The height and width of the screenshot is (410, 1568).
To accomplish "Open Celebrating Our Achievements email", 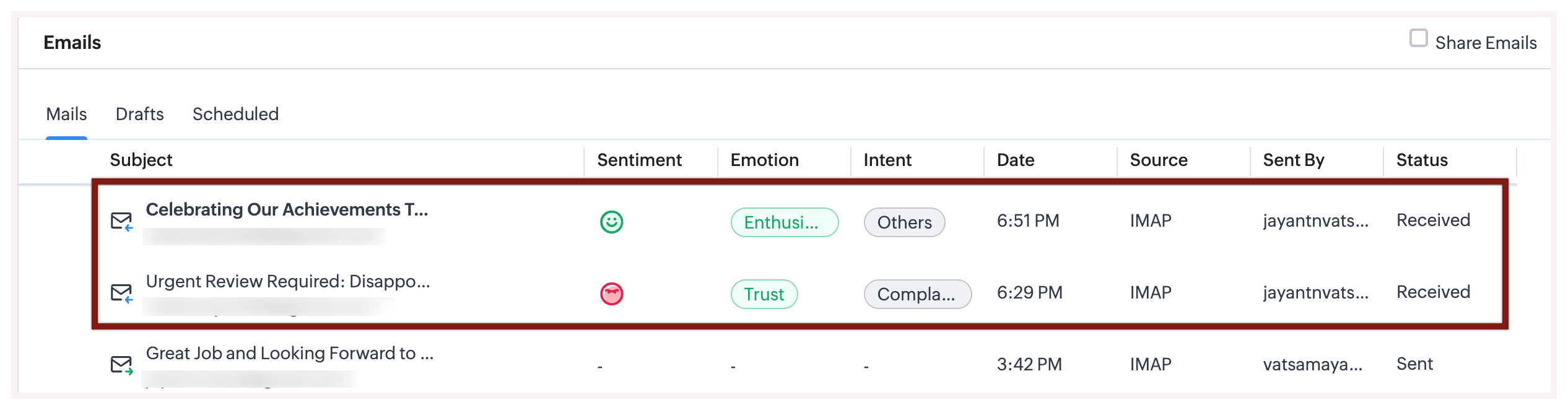I will (x=287, y=210).
